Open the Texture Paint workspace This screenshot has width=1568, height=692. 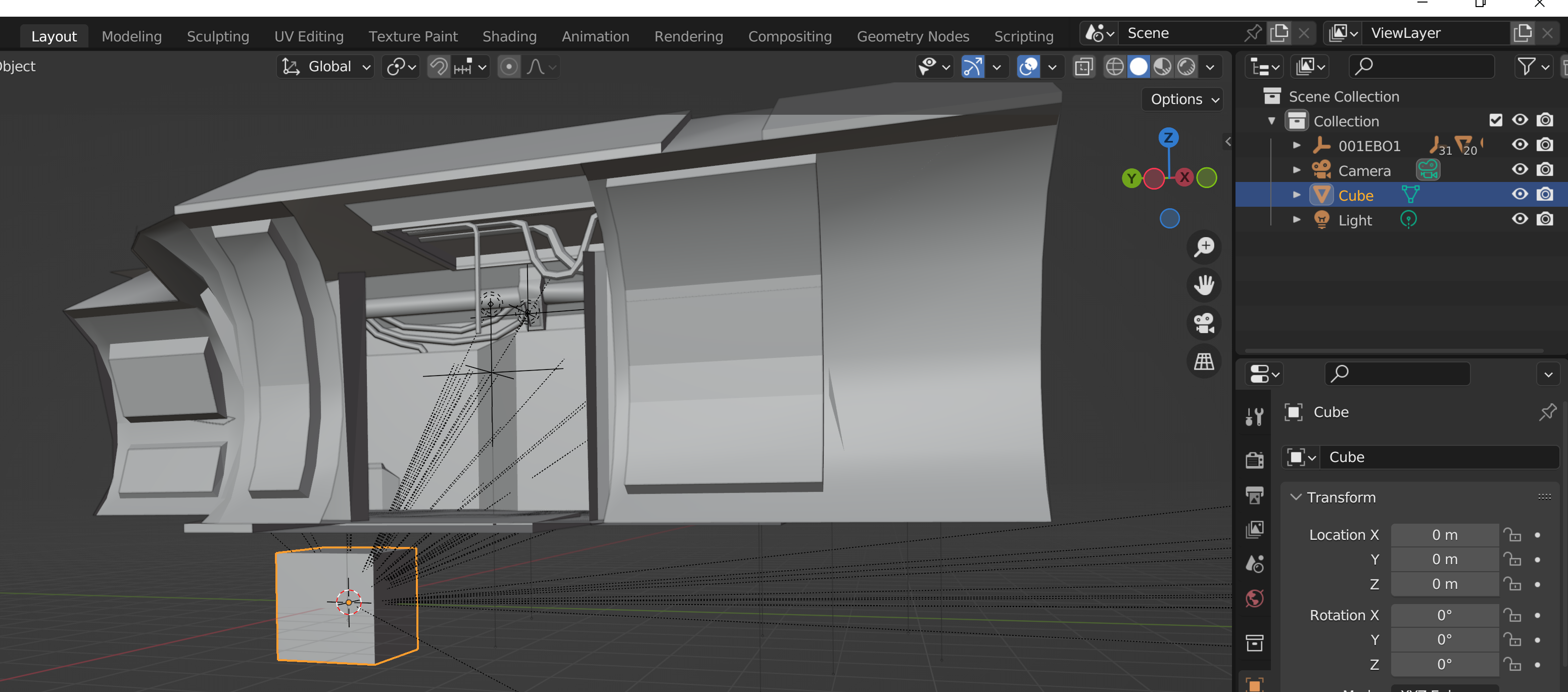[413, 36]
